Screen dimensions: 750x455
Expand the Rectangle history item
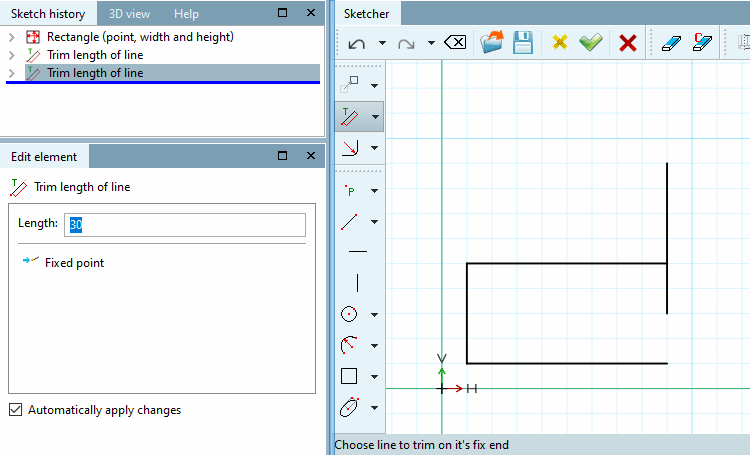12,37
